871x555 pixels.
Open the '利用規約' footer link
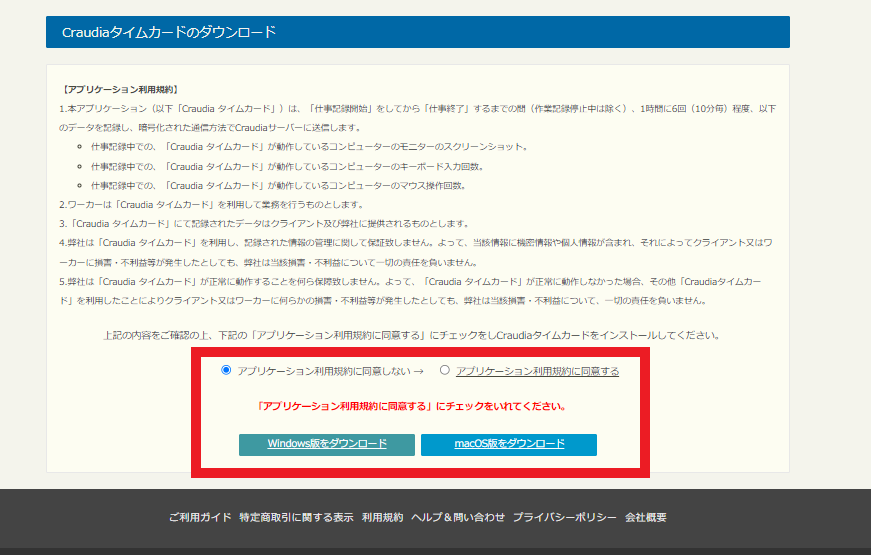(382, 517)
